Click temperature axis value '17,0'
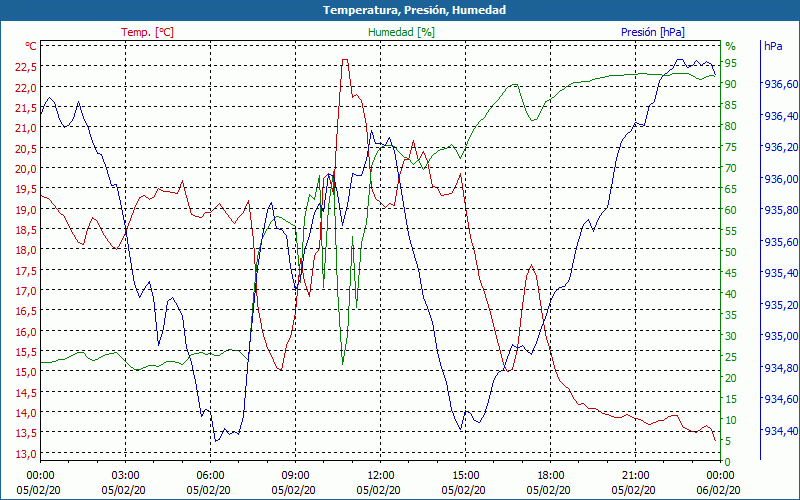This screenshot has width=800, height=500. [27, 290]
